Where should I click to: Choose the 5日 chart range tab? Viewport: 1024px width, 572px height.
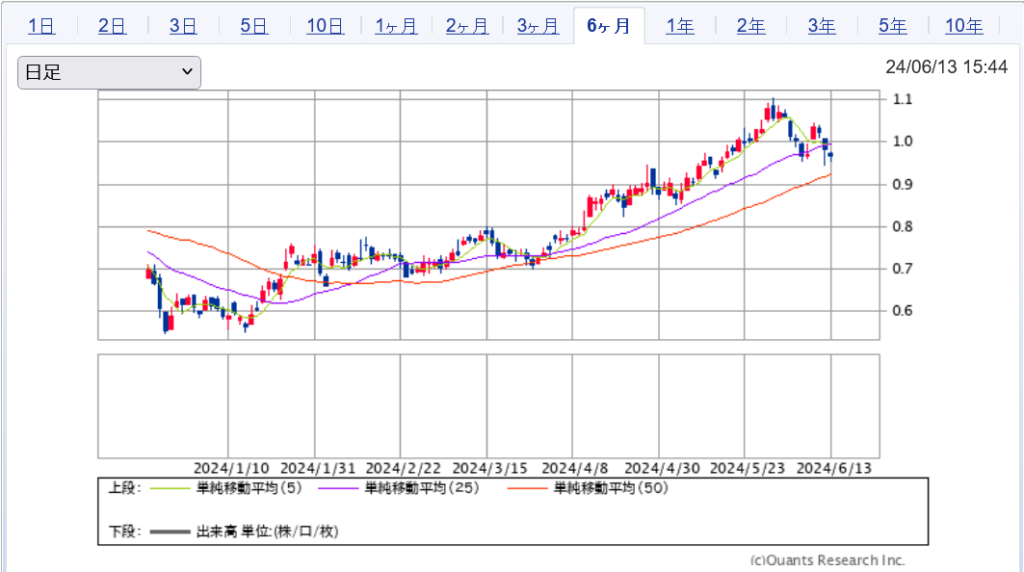[x=254, y=26]
